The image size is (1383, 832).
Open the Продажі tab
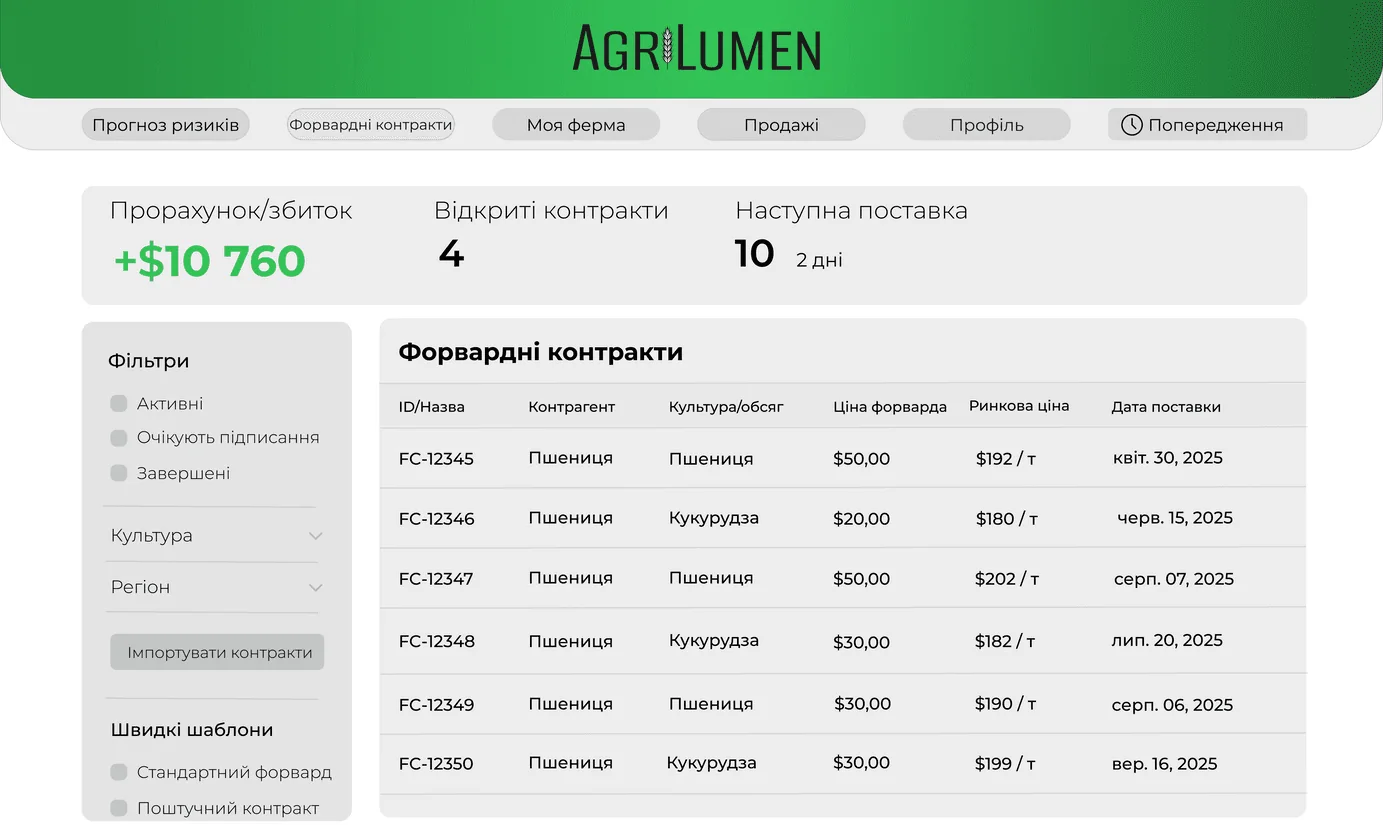coord(781,125)
